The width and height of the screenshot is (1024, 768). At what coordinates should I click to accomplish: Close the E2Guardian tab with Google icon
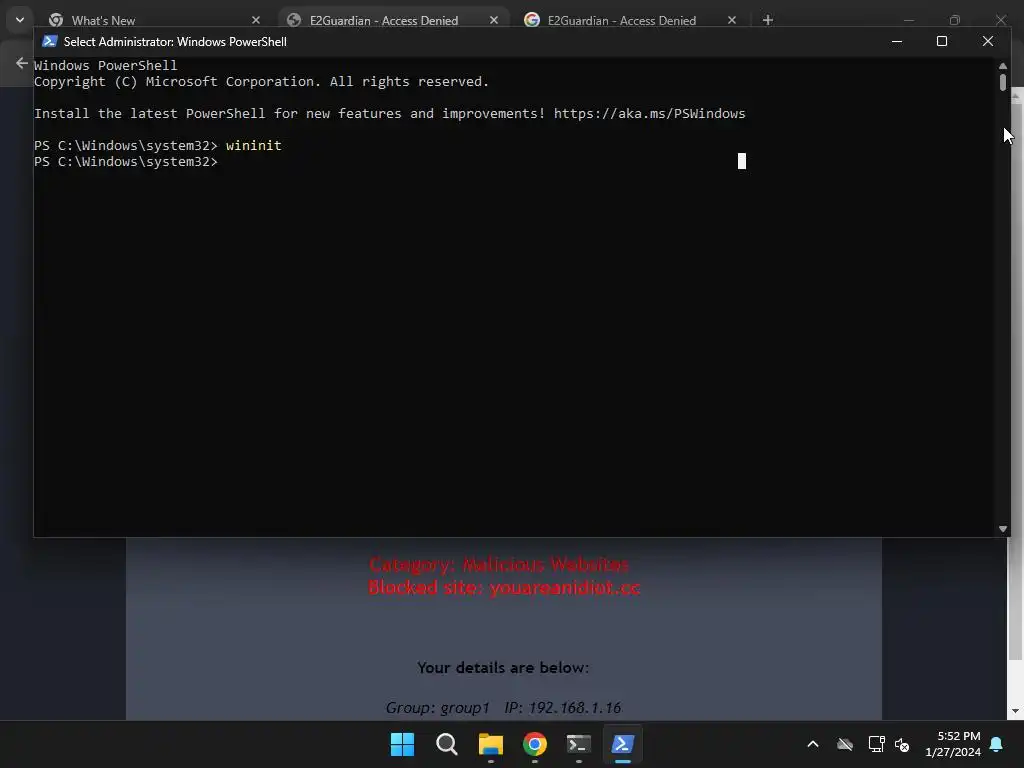point(731,20)
